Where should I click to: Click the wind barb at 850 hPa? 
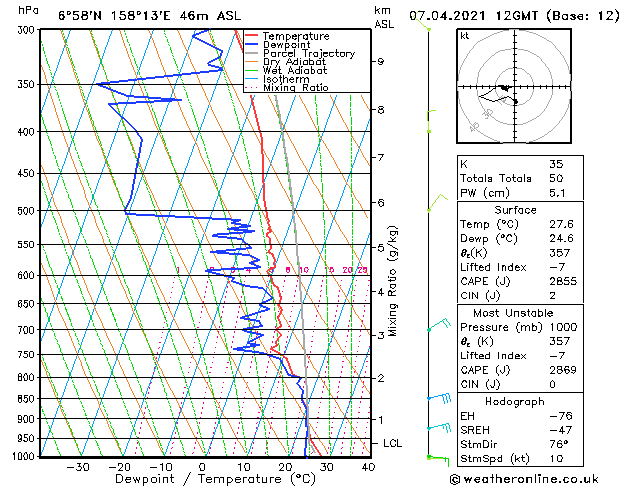click(x=439, y=398)
